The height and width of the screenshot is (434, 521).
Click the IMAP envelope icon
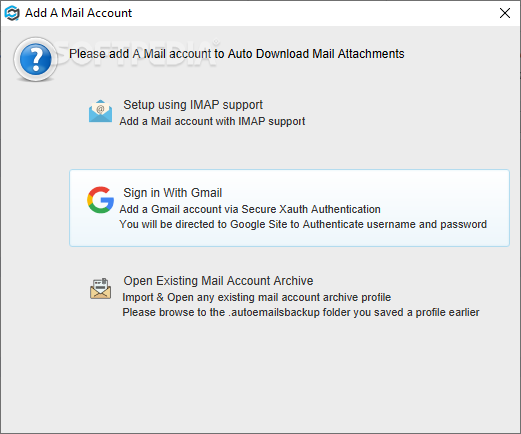100,111
